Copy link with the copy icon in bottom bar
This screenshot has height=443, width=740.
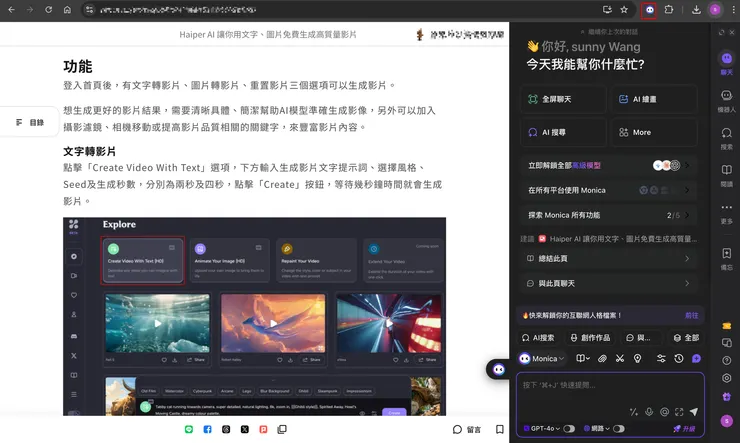click(282, 429)
